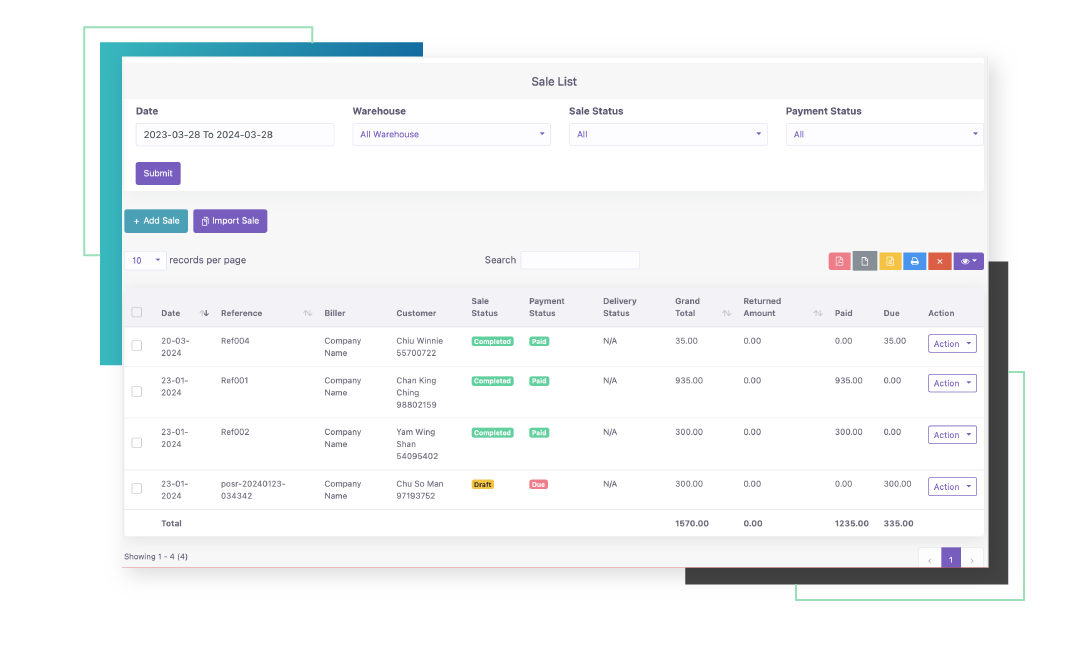This screenshot has height=651, width=1072.
Task: Click the yellow document export icon
Action: click(889, 261)
